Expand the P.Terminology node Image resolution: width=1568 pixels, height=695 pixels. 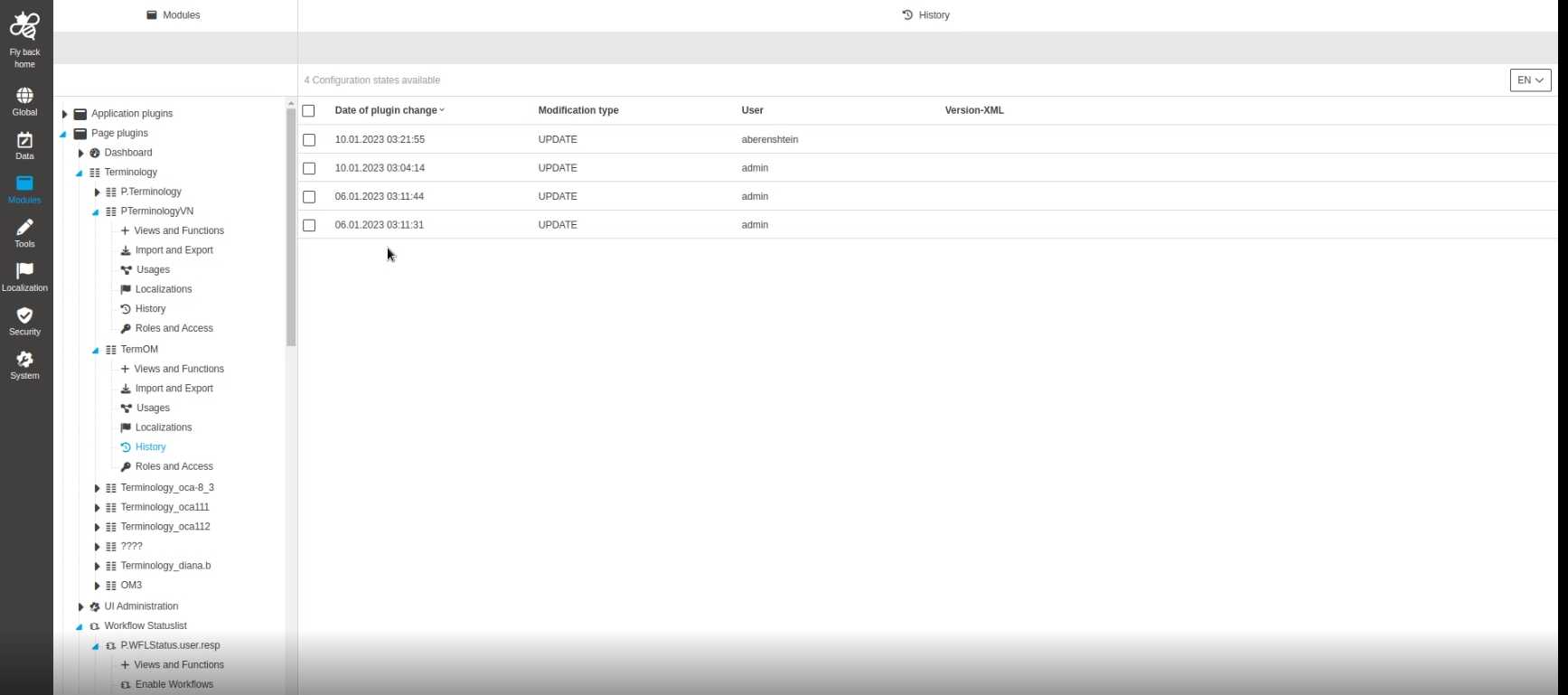(x=97, y=193)
